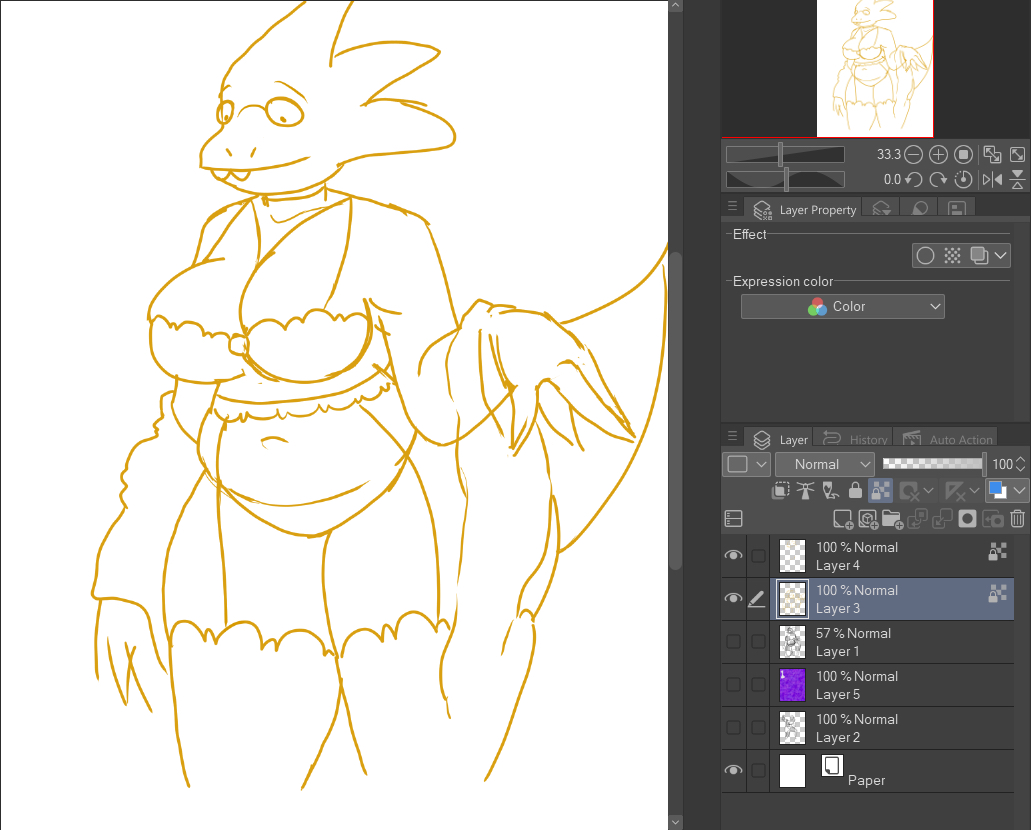Create a new raster layer
This screenshot has width=1031, height=830.
click(842, 518)
